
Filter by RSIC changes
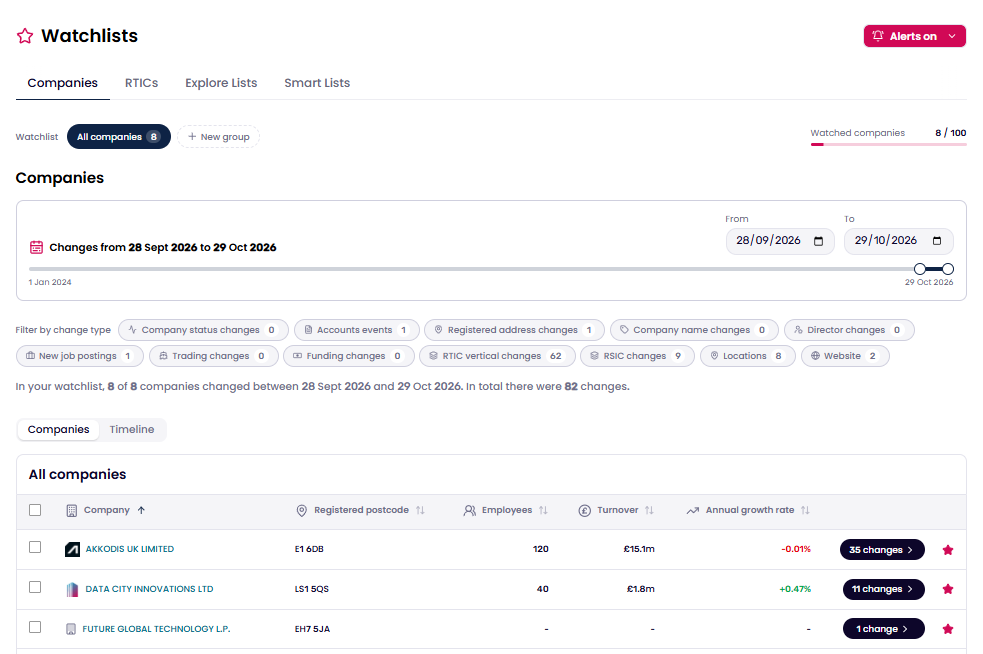637,356
